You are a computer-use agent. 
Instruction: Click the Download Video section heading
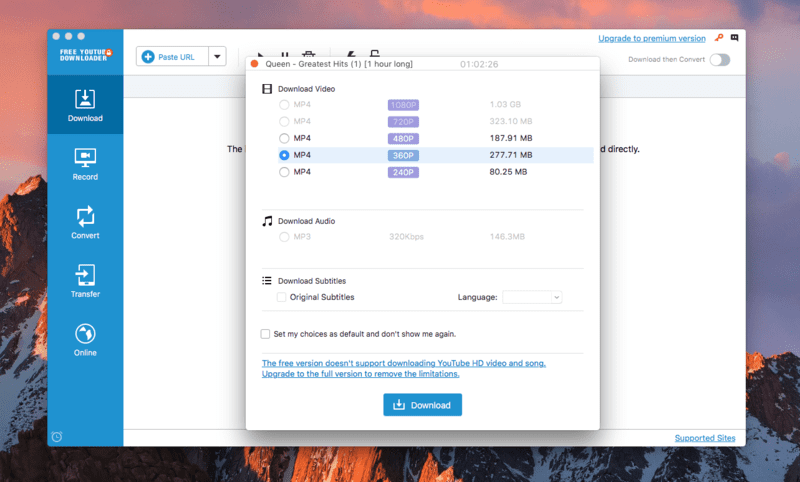click(x=306, y=89)
